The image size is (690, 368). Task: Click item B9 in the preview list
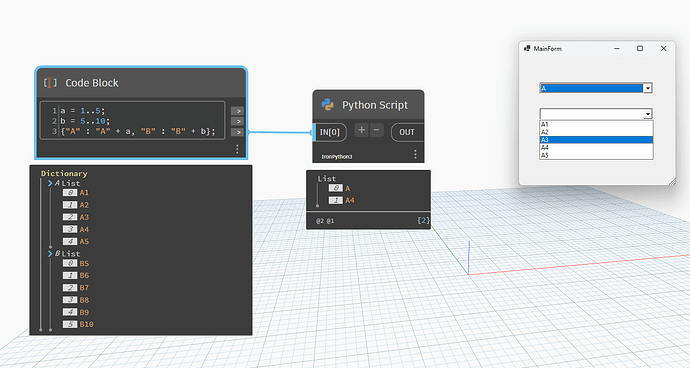point(84,313)
